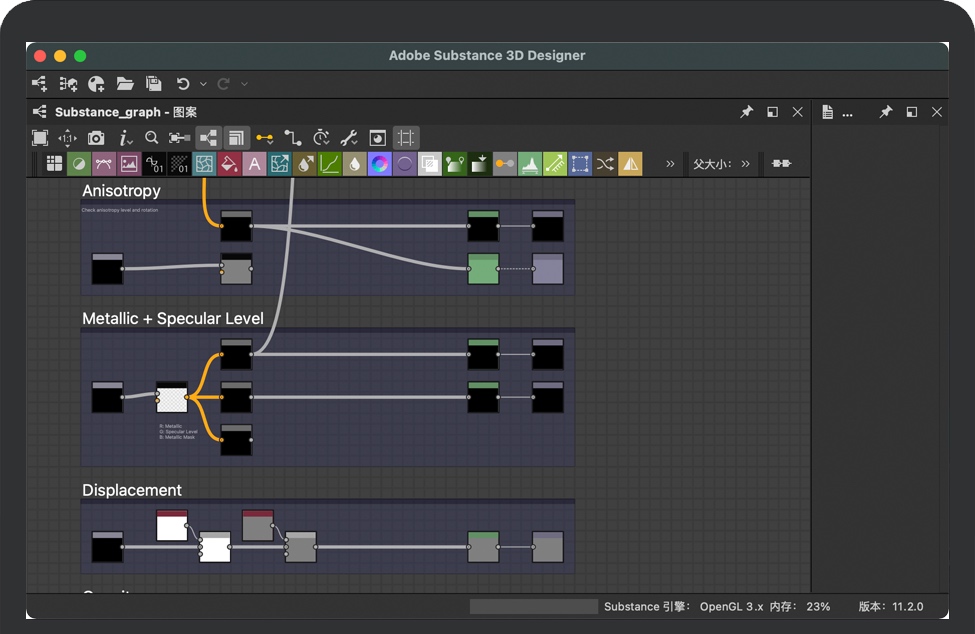Toggle the node connections display button
The image size is (975, 634).
pyautogui.click(x=208, y=138)
